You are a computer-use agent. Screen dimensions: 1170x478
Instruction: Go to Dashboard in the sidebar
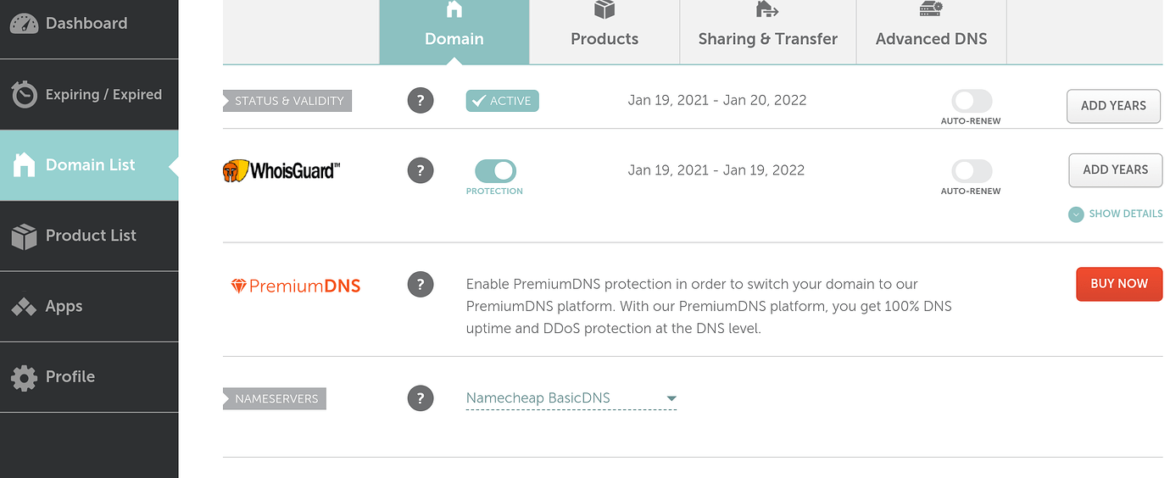click(x=89, y=24)
